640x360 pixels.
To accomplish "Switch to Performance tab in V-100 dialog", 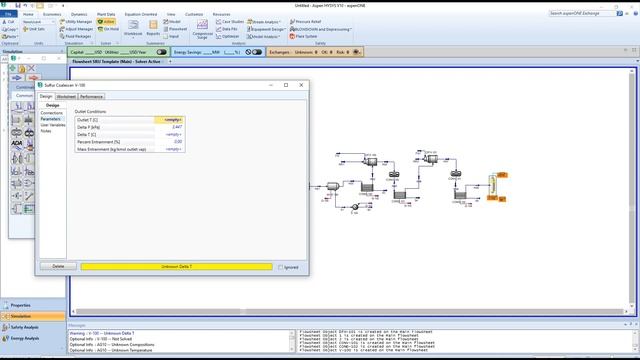I will pos(91,97).
